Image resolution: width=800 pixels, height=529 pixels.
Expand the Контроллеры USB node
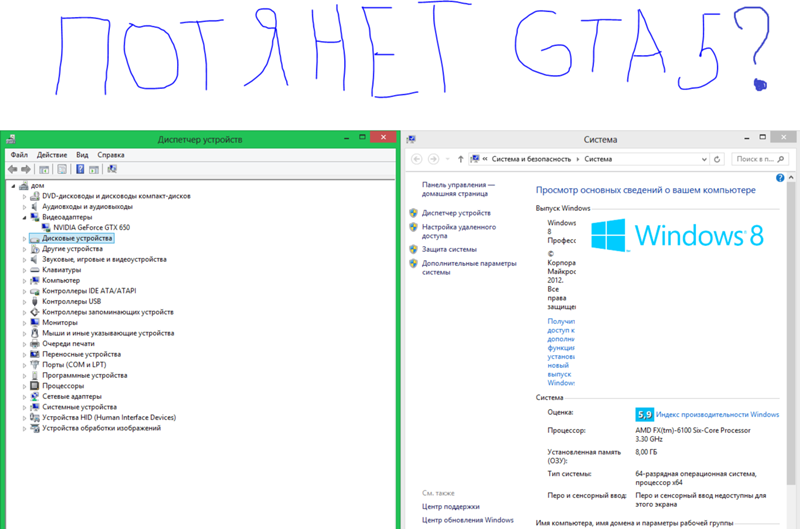24,302
